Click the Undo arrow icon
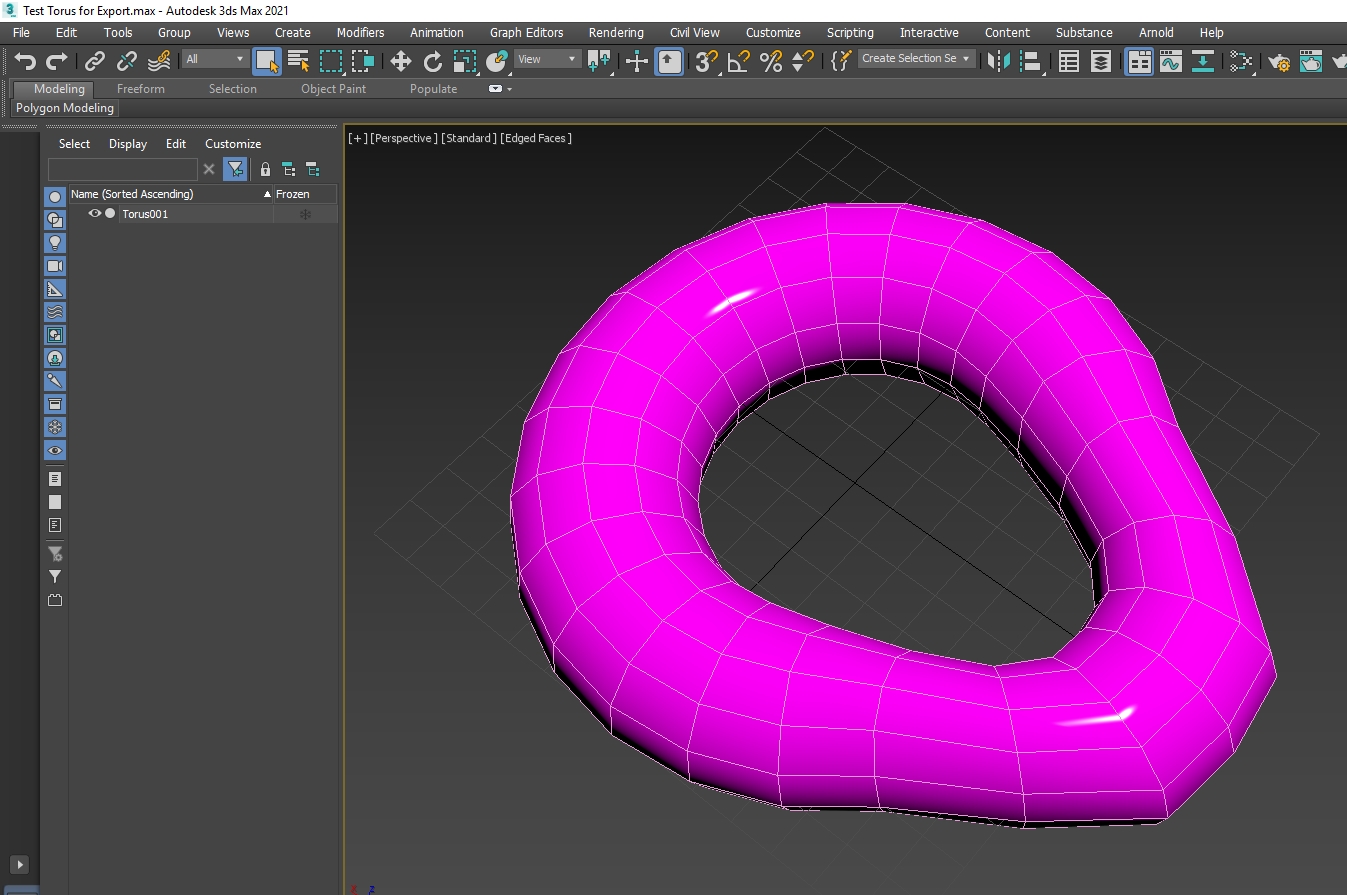This screenshot has width=1347, height=895. (25, 61)
